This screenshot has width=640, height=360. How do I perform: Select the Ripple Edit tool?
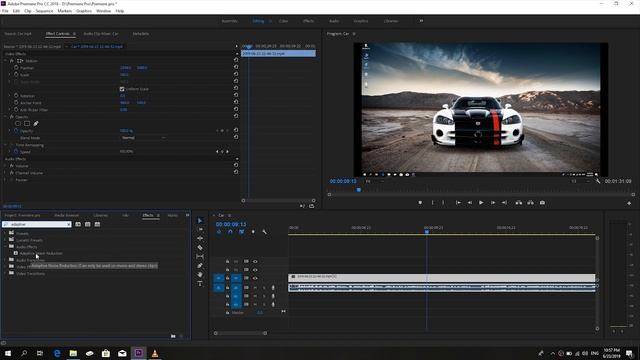pos(200,238)
